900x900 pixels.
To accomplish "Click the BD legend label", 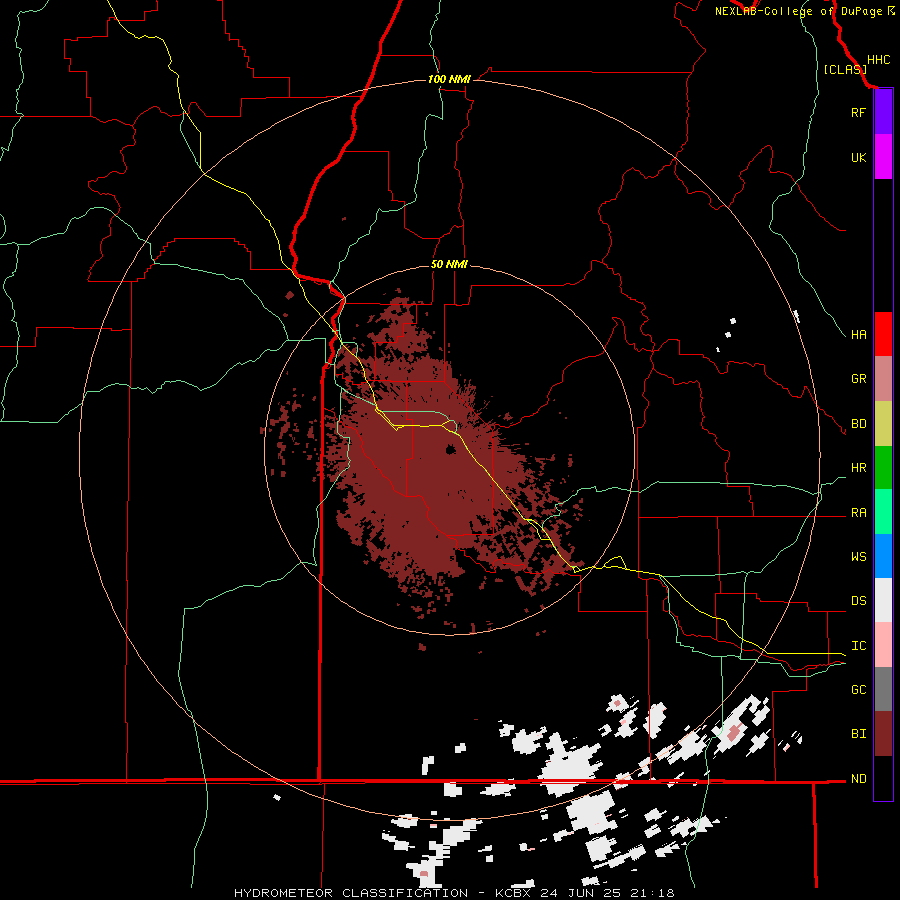I will (x=858, y=424).
